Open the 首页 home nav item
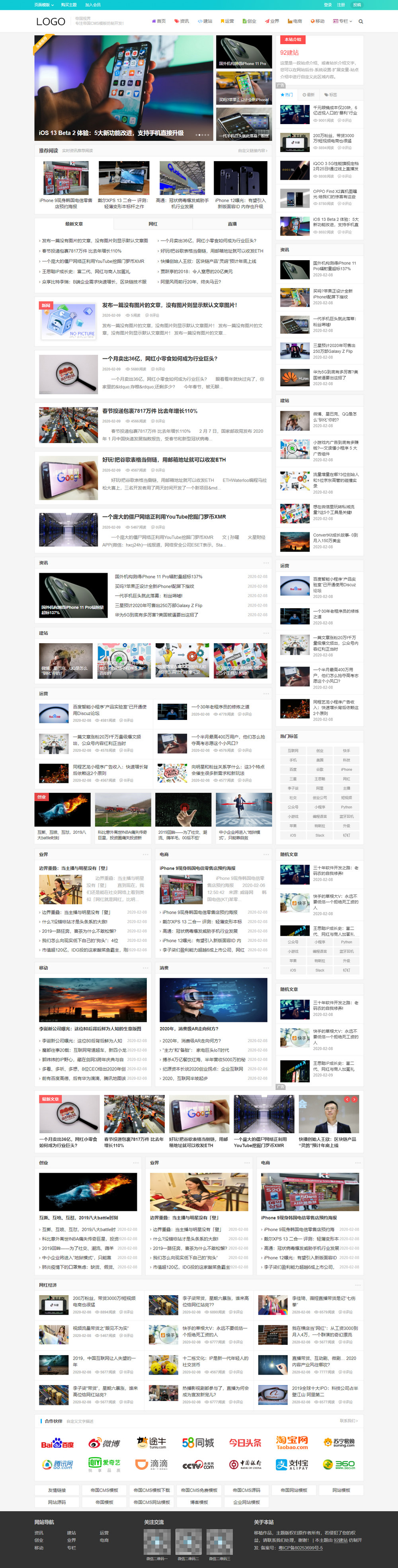The width and height of the screenshot is (398, 1568). coord(158,21)
